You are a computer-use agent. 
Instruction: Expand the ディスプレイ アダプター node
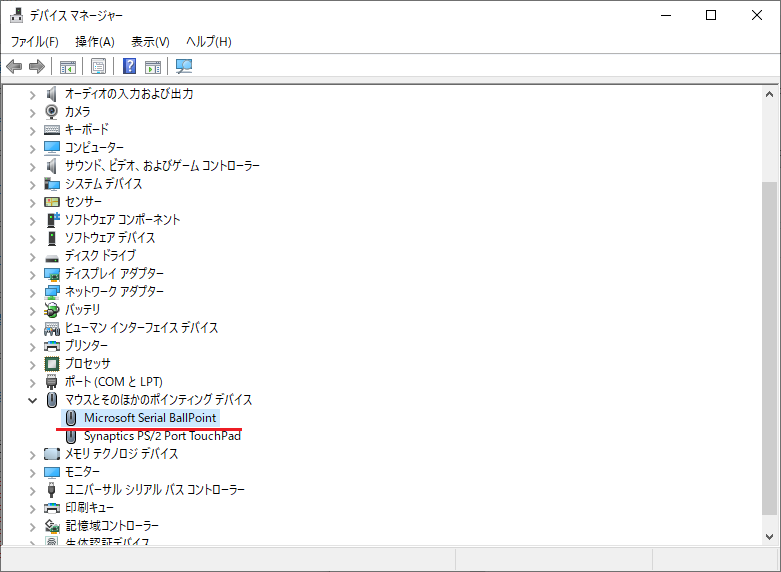[x=32, y=274]
